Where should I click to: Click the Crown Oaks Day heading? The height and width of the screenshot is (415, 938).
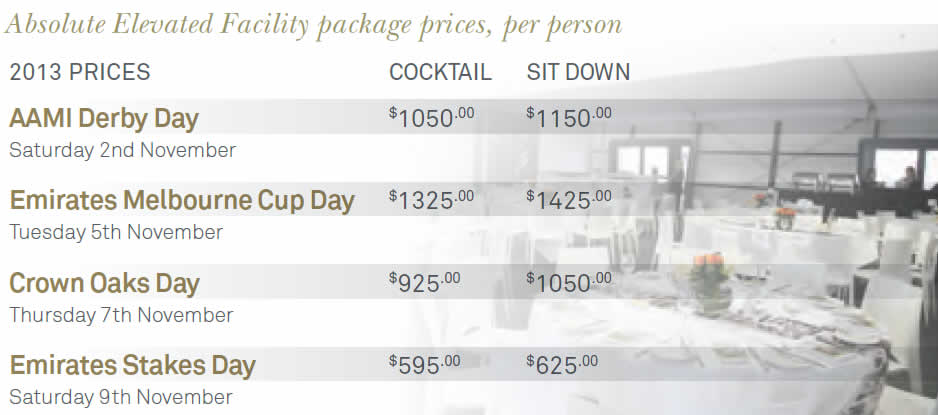pos(104,283)
